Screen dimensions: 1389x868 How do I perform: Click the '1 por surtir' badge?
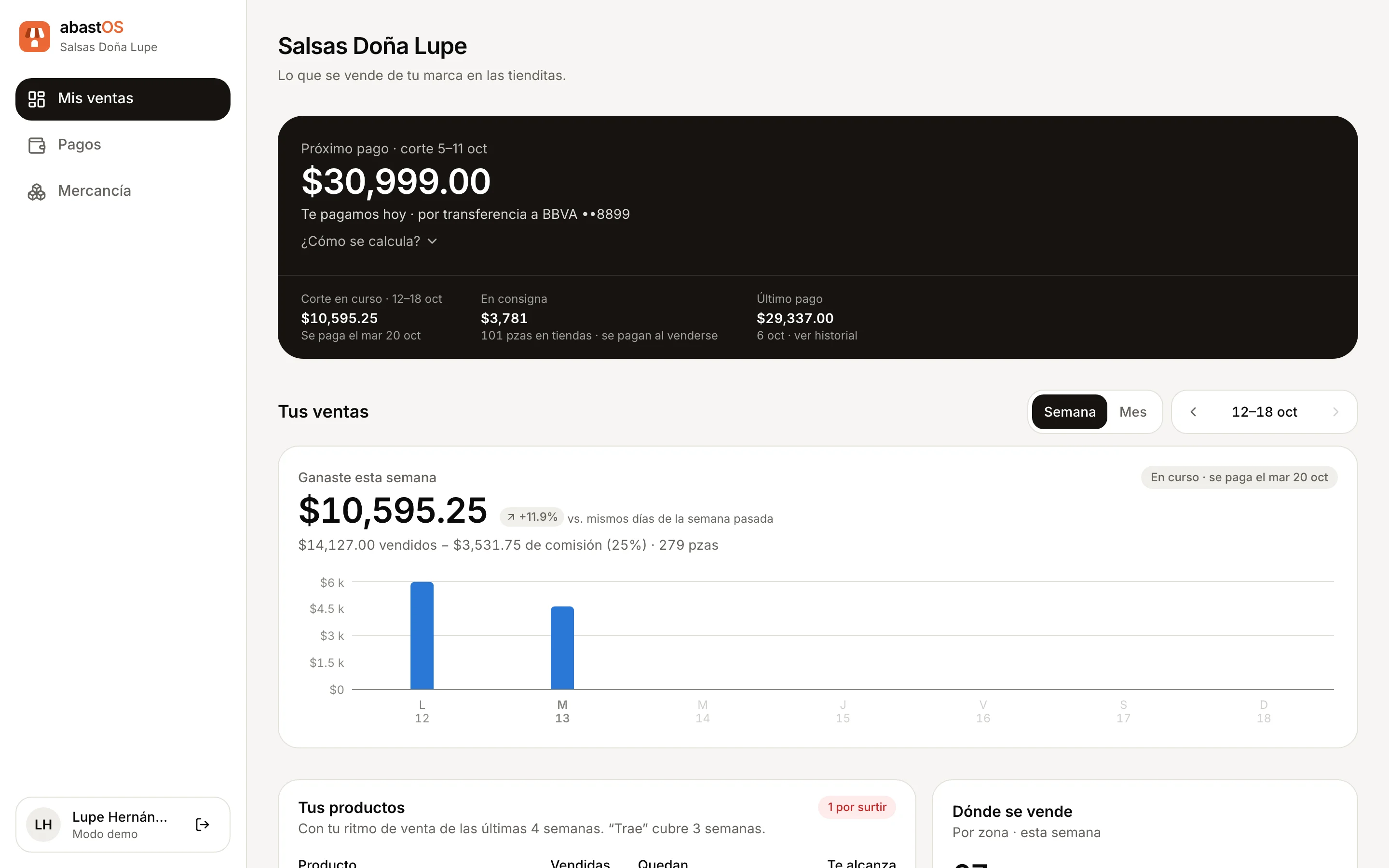pos(857,807)
